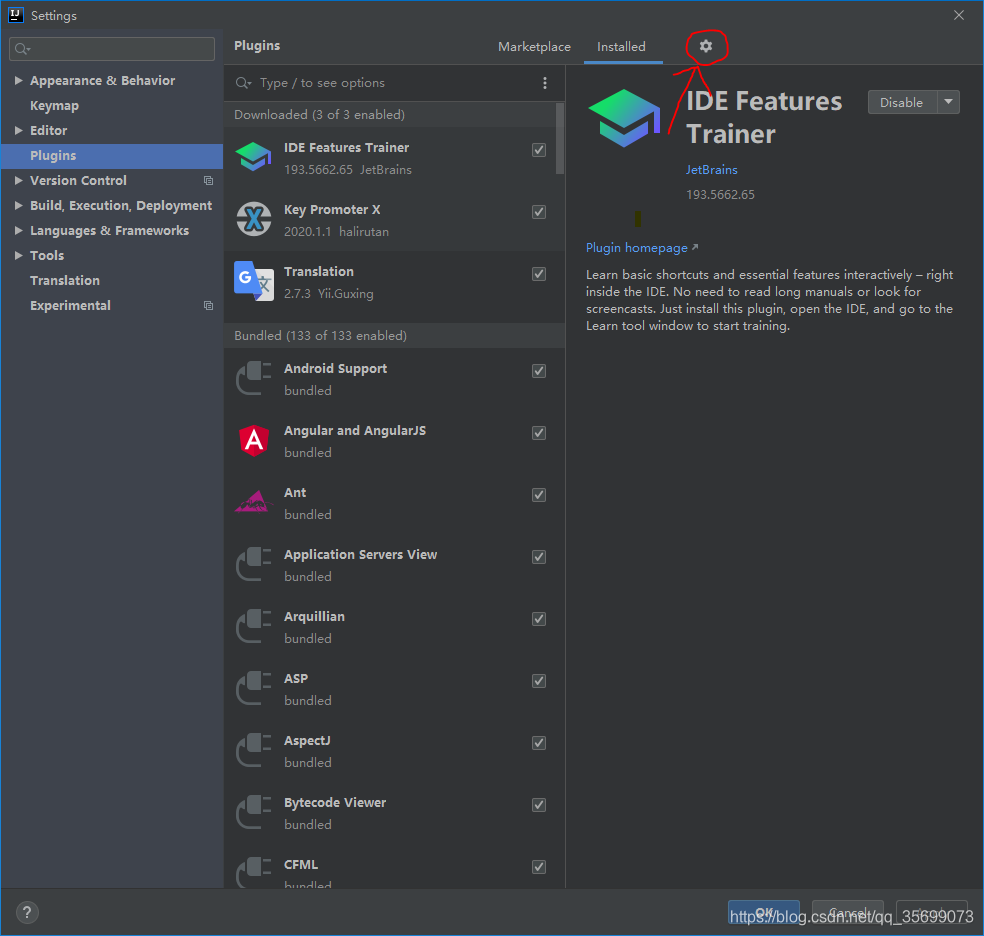This screenshot has width=984, height=936.
Task: Click the Key Promoter X icon
Action: pos(254,220)
